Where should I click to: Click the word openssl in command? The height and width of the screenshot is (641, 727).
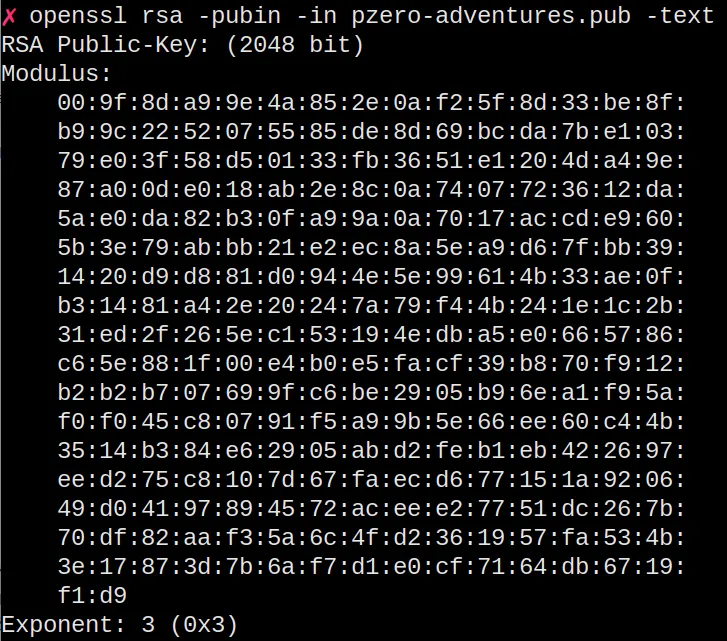pos(78,16)
